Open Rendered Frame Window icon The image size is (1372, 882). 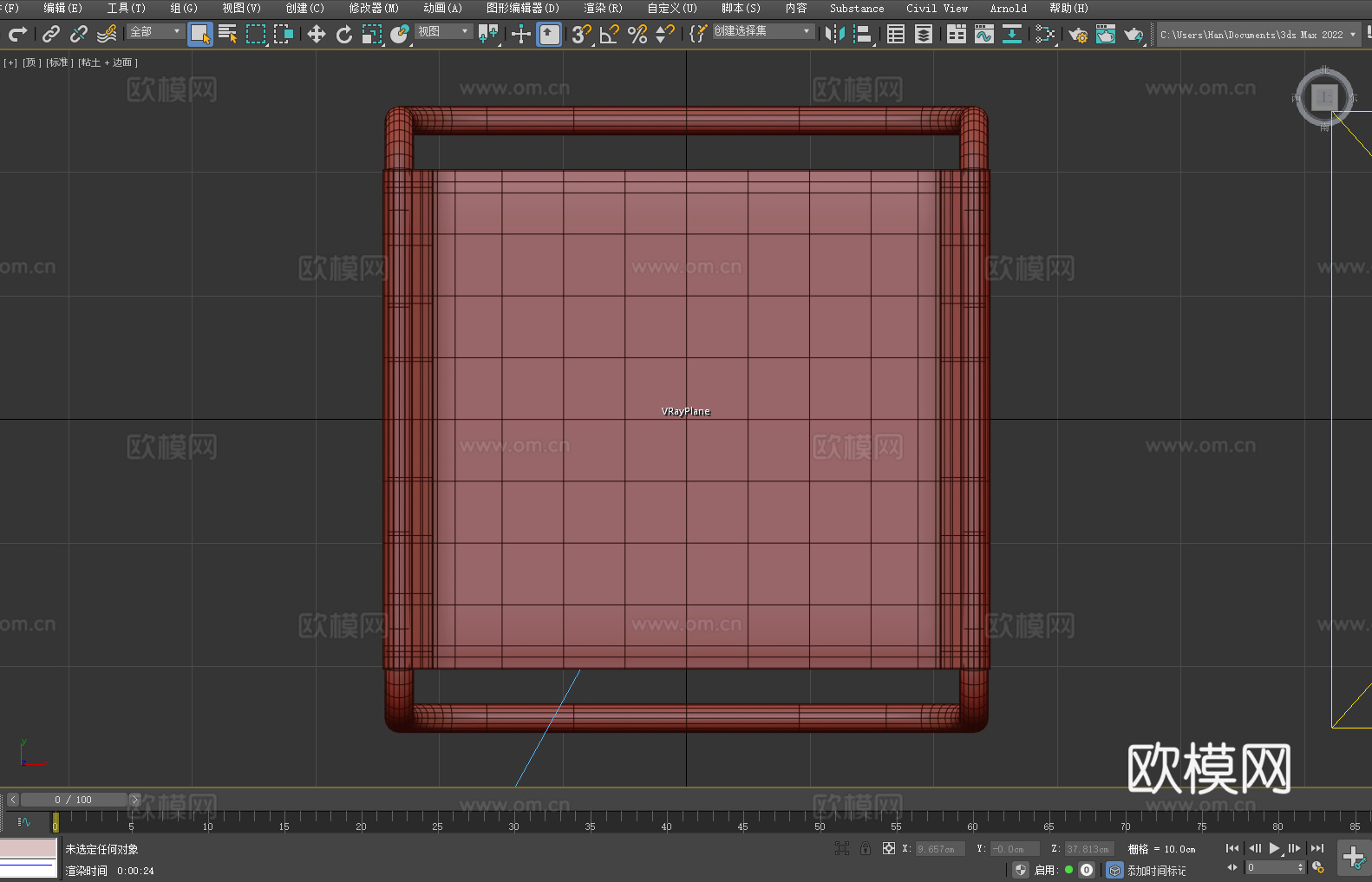click(1106, 34)
